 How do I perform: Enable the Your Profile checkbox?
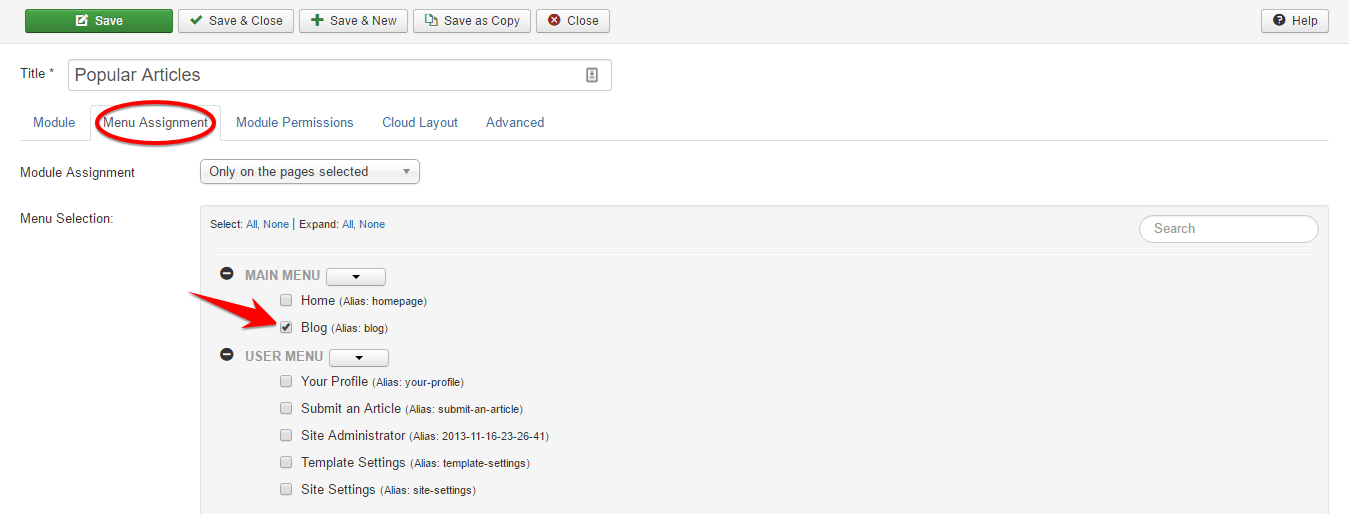tap(286, 381)
